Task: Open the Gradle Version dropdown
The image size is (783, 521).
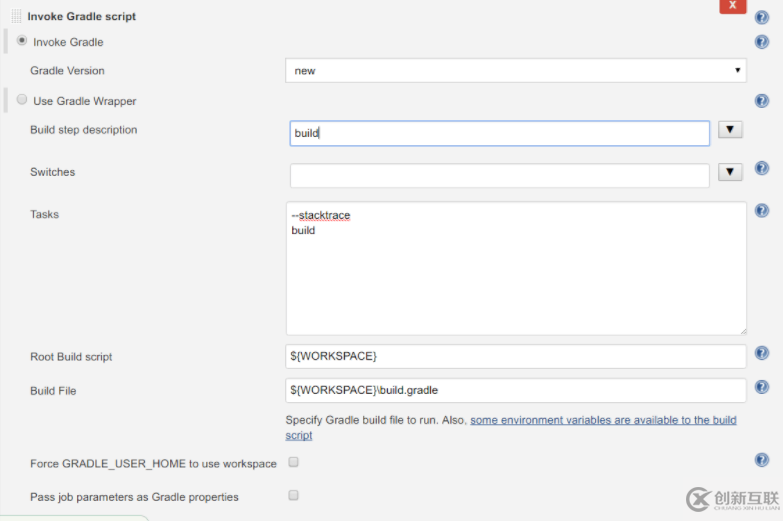Action: pos(516,71)
